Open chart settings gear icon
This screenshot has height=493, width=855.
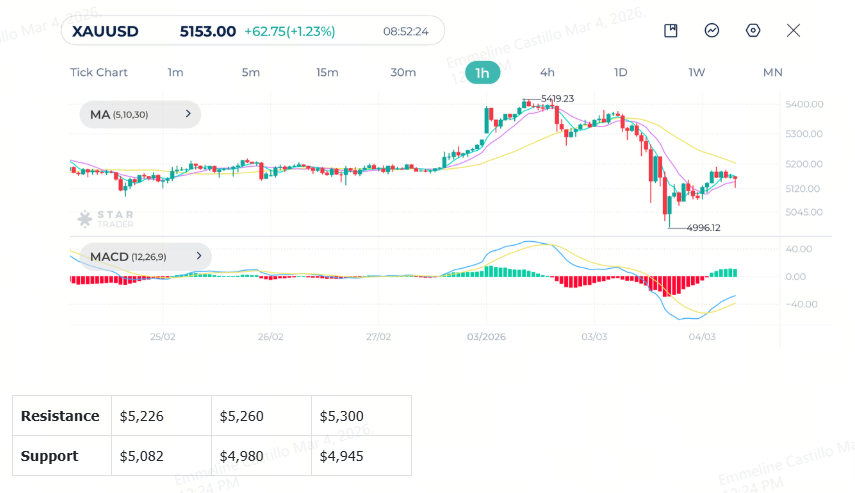coord(752,31)
